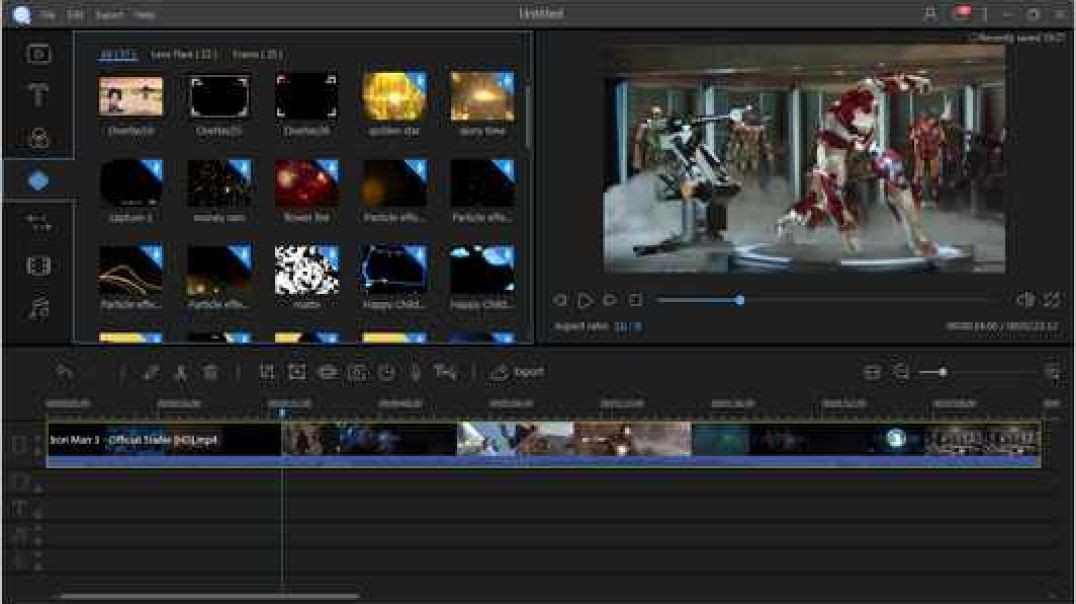Open the Transitions panel
This screenshot has width=1076, height=604.
coord(38,222)
